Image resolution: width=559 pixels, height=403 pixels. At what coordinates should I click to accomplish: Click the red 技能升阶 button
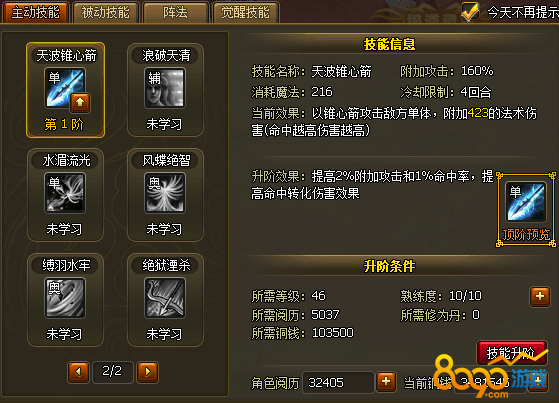512,353
